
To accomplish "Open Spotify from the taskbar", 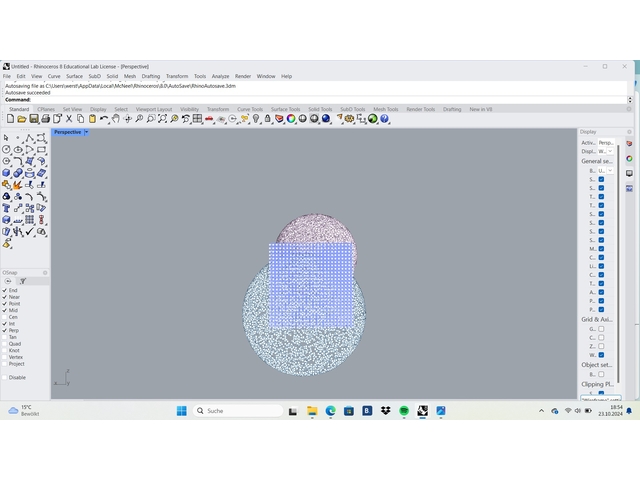I will coord(404,411).
